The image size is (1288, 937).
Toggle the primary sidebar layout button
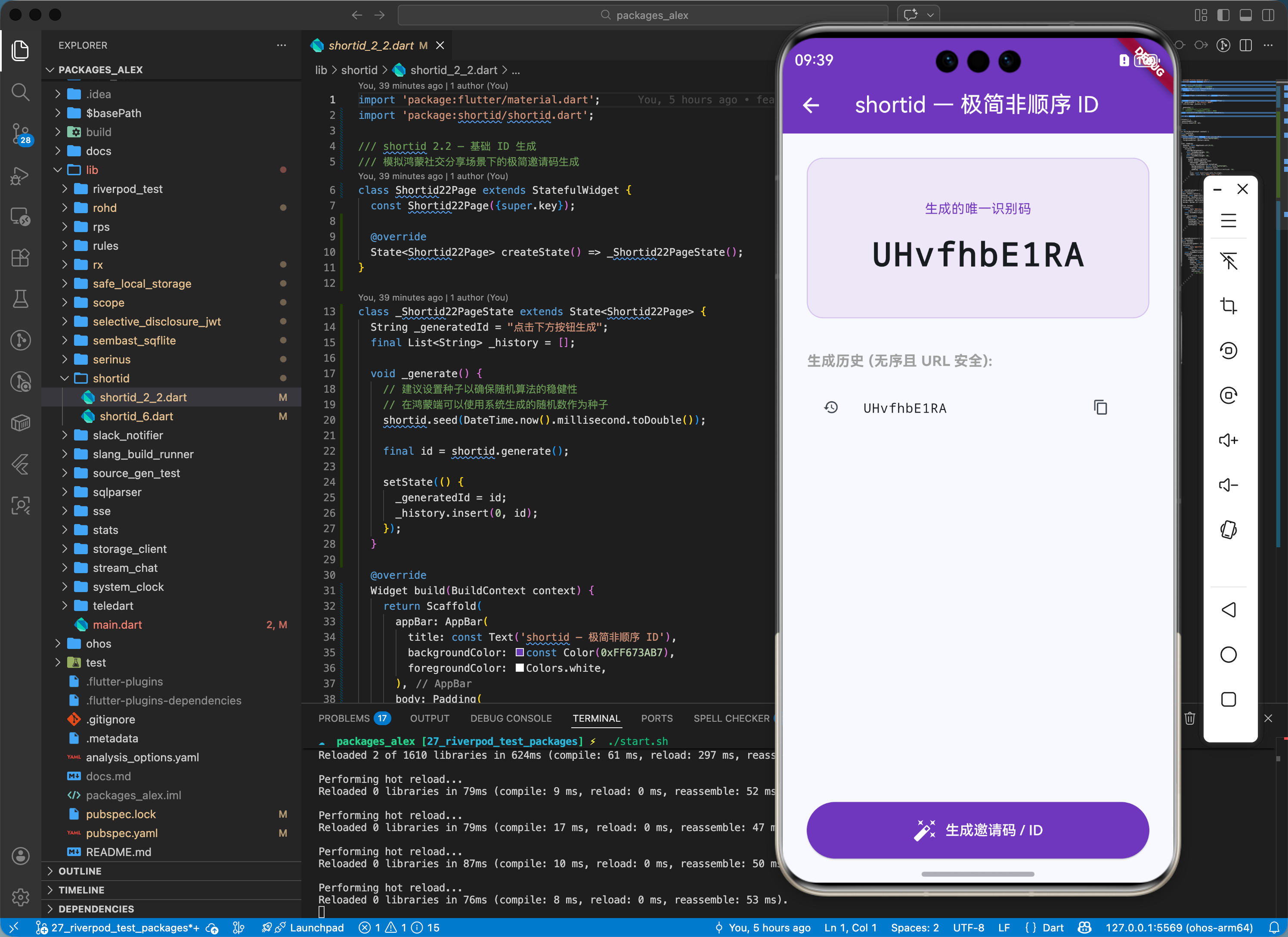1223,16
